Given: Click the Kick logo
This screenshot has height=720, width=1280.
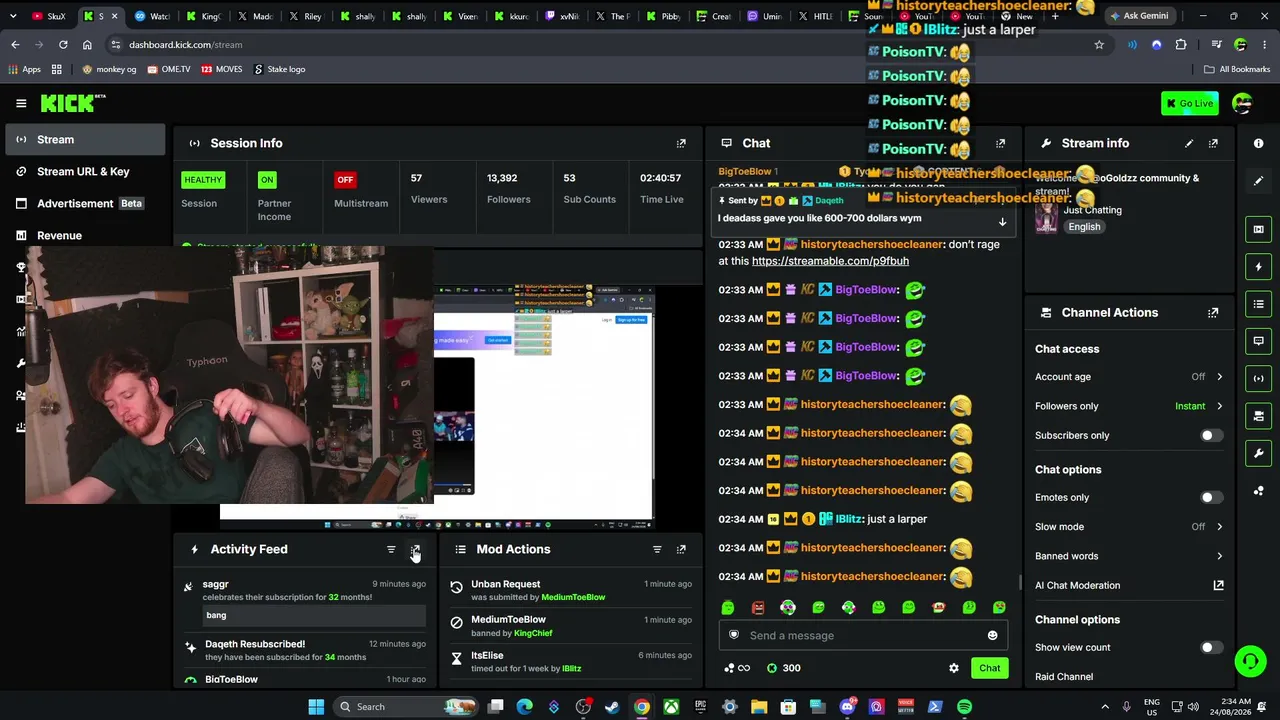Looking at the screenshot, I should (73, 103).
